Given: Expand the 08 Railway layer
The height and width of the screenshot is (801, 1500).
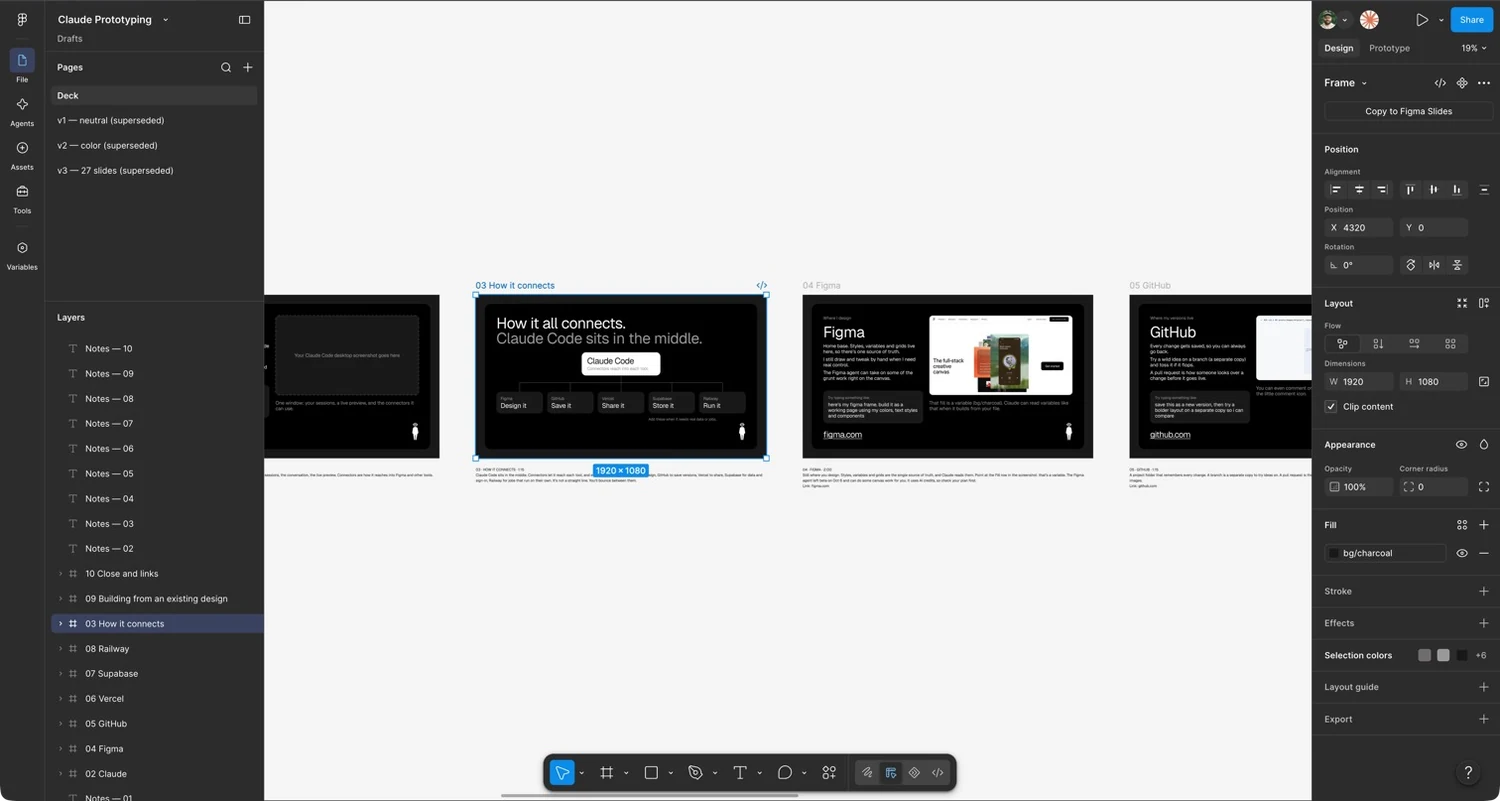Looking at the screenshot, I should (60, 649).
